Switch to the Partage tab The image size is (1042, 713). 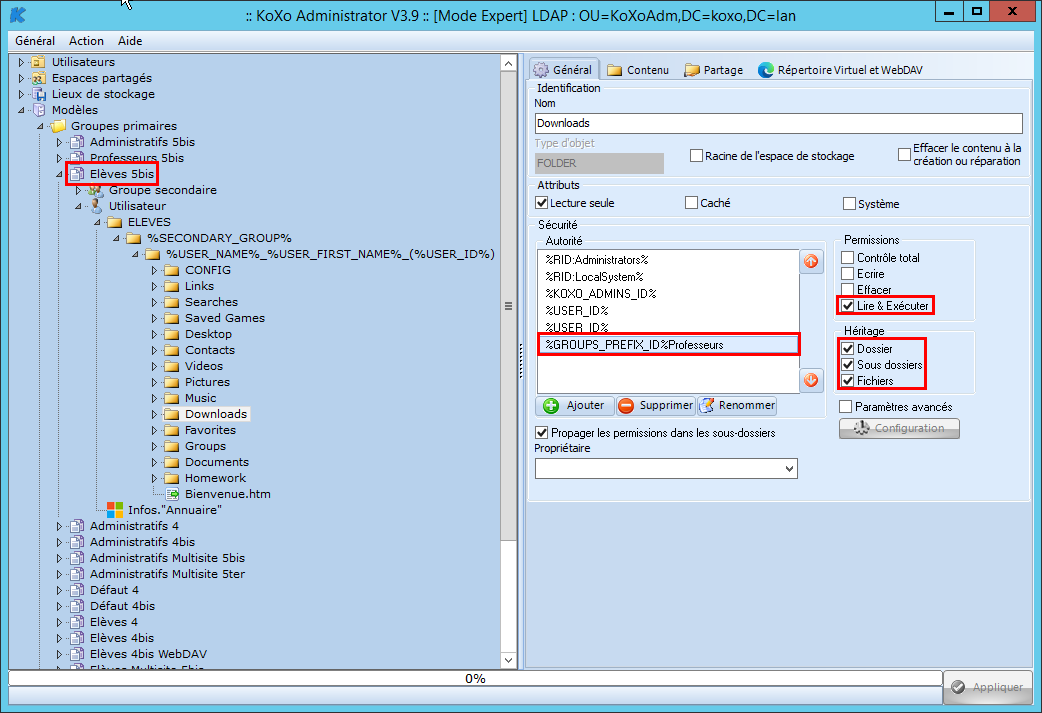click(714, 70)
